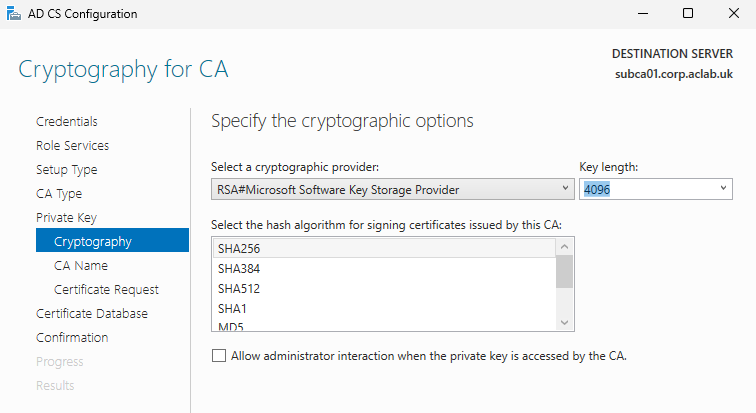Jump to the Certificate Database step
Screen dimensions: 756x413
[x=92, y=314]
